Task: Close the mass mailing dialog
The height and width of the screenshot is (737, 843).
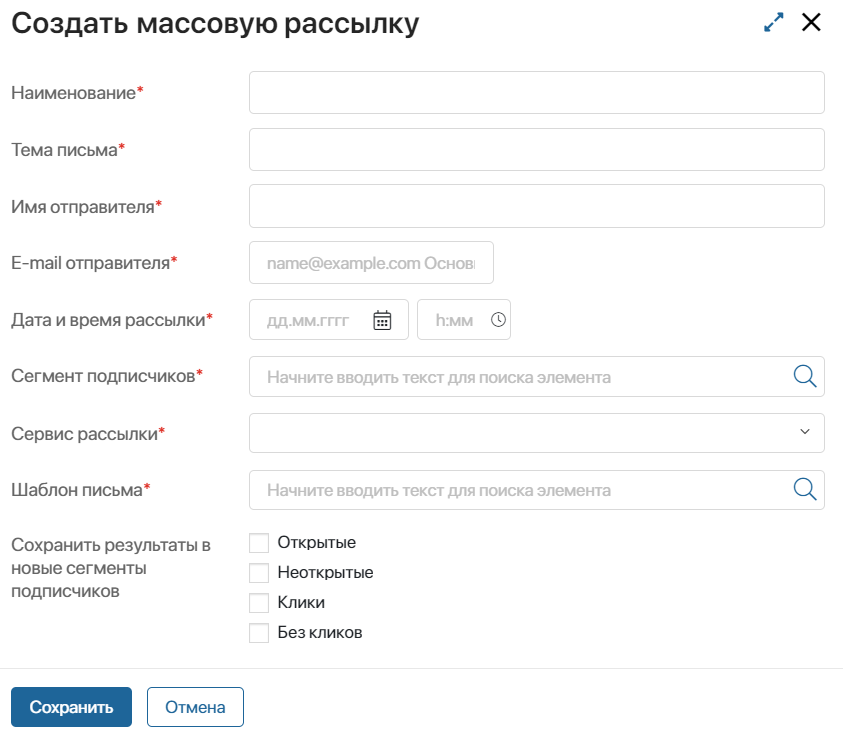Action: [x=811, y=23]
